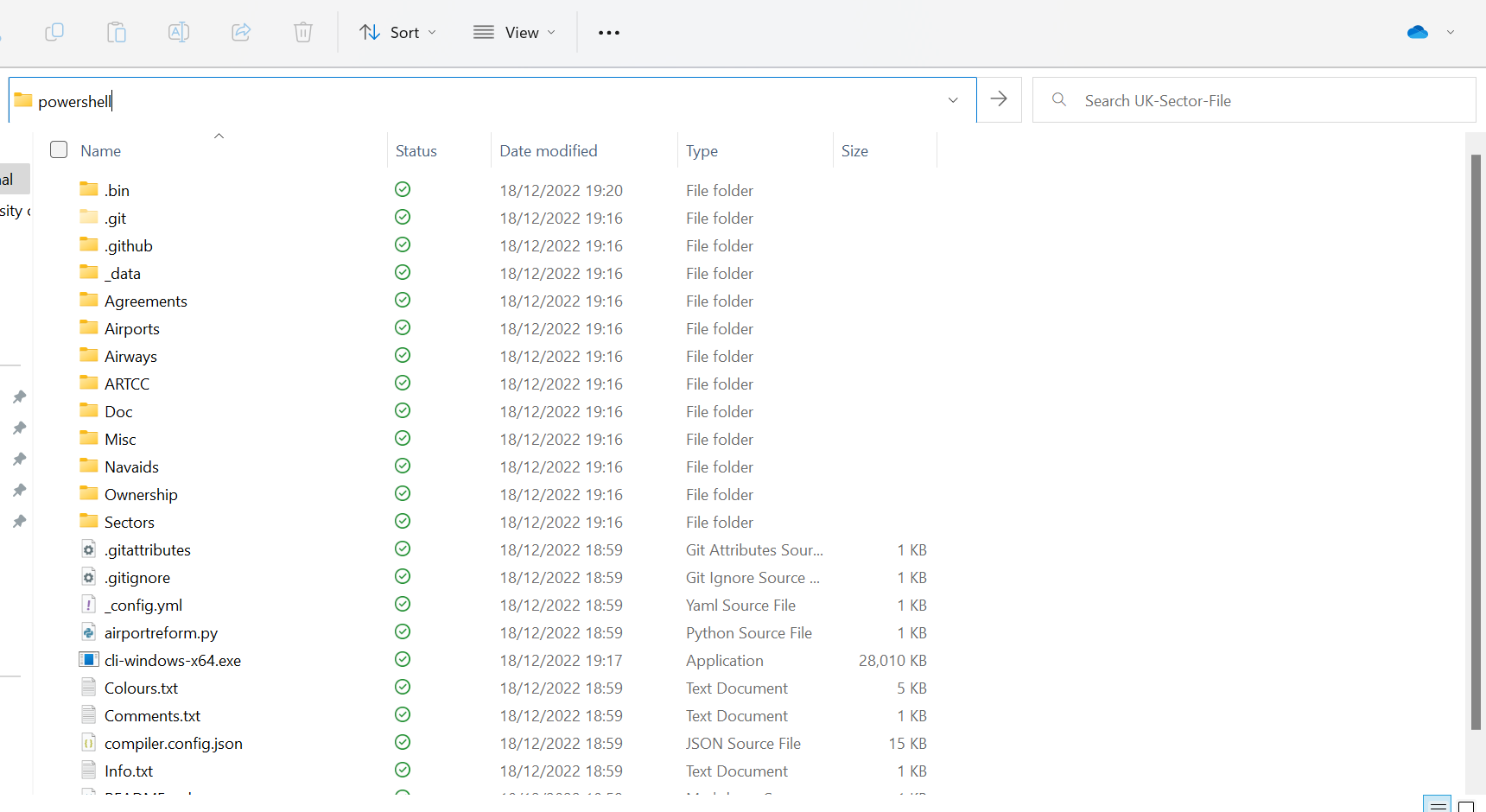Viewport: 1486px width, 812px height.
Task: Open the OneDrive cloud status icon
Action: click(1417, 31)
